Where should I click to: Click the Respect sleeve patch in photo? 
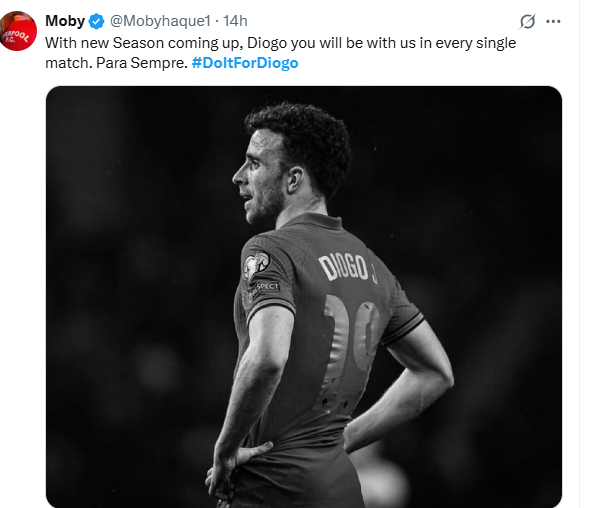pyautogui.click(x=267, y=287)
